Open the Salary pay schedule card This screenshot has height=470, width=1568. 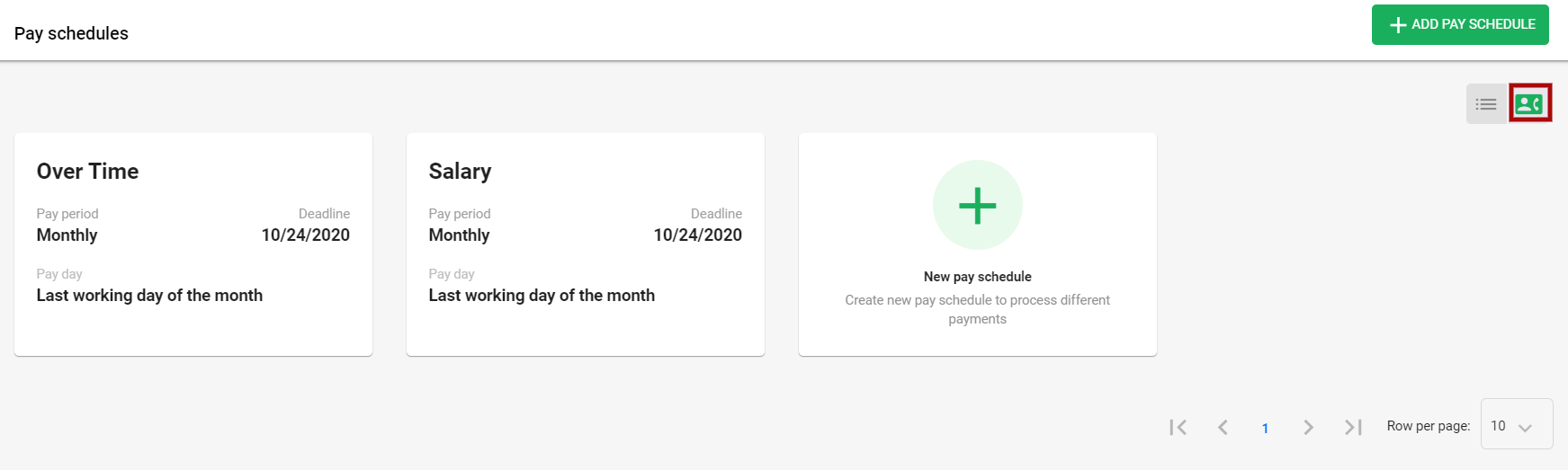point(586,244)
